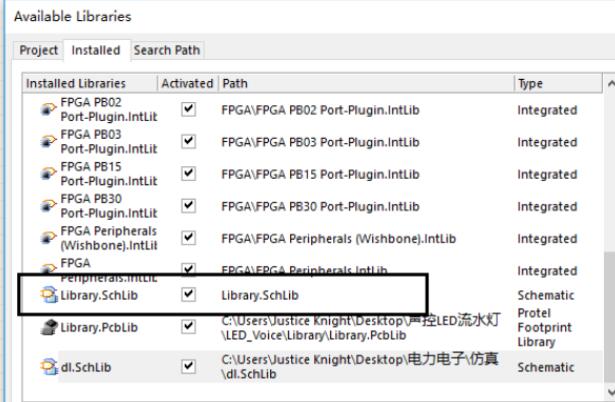Click the vertical scrollbar thumb
Viewport: 615px width, 402px height.
pyautogui.click(x=610, y=316)
